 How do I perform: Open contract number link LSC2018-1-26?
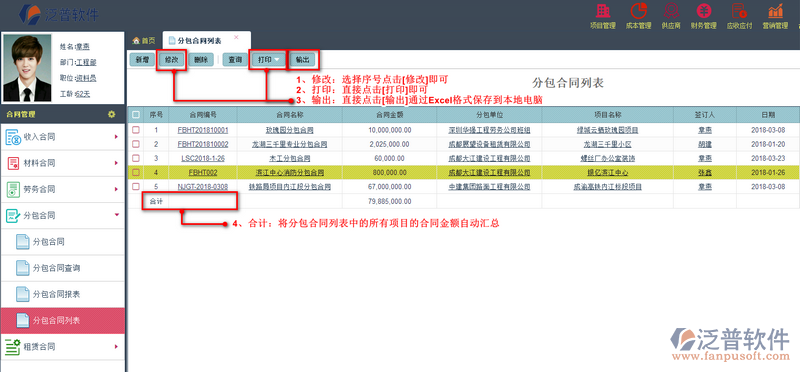203,159
